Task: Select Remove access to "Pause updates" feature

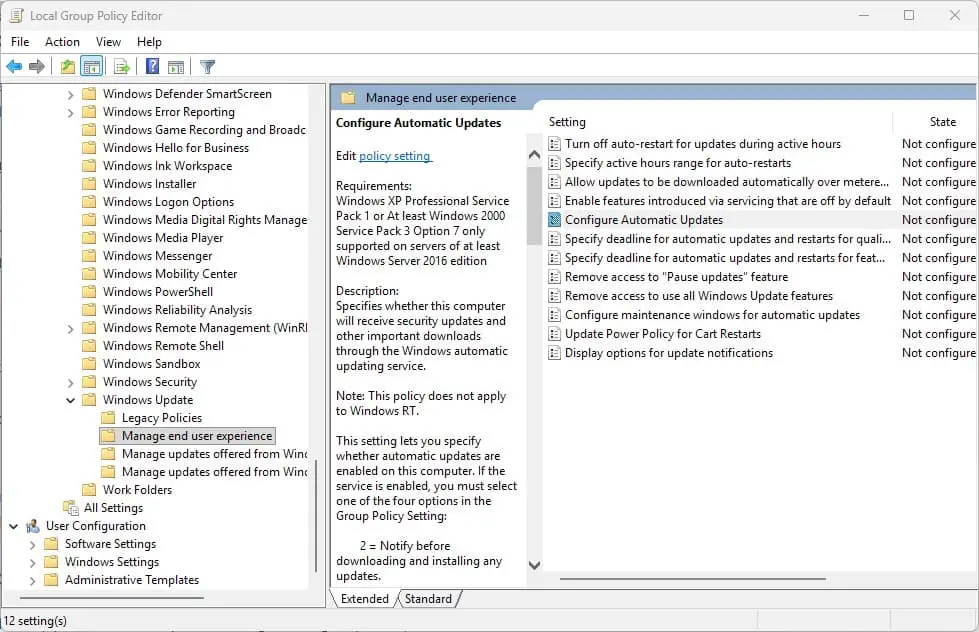Action: coord(676,277)
